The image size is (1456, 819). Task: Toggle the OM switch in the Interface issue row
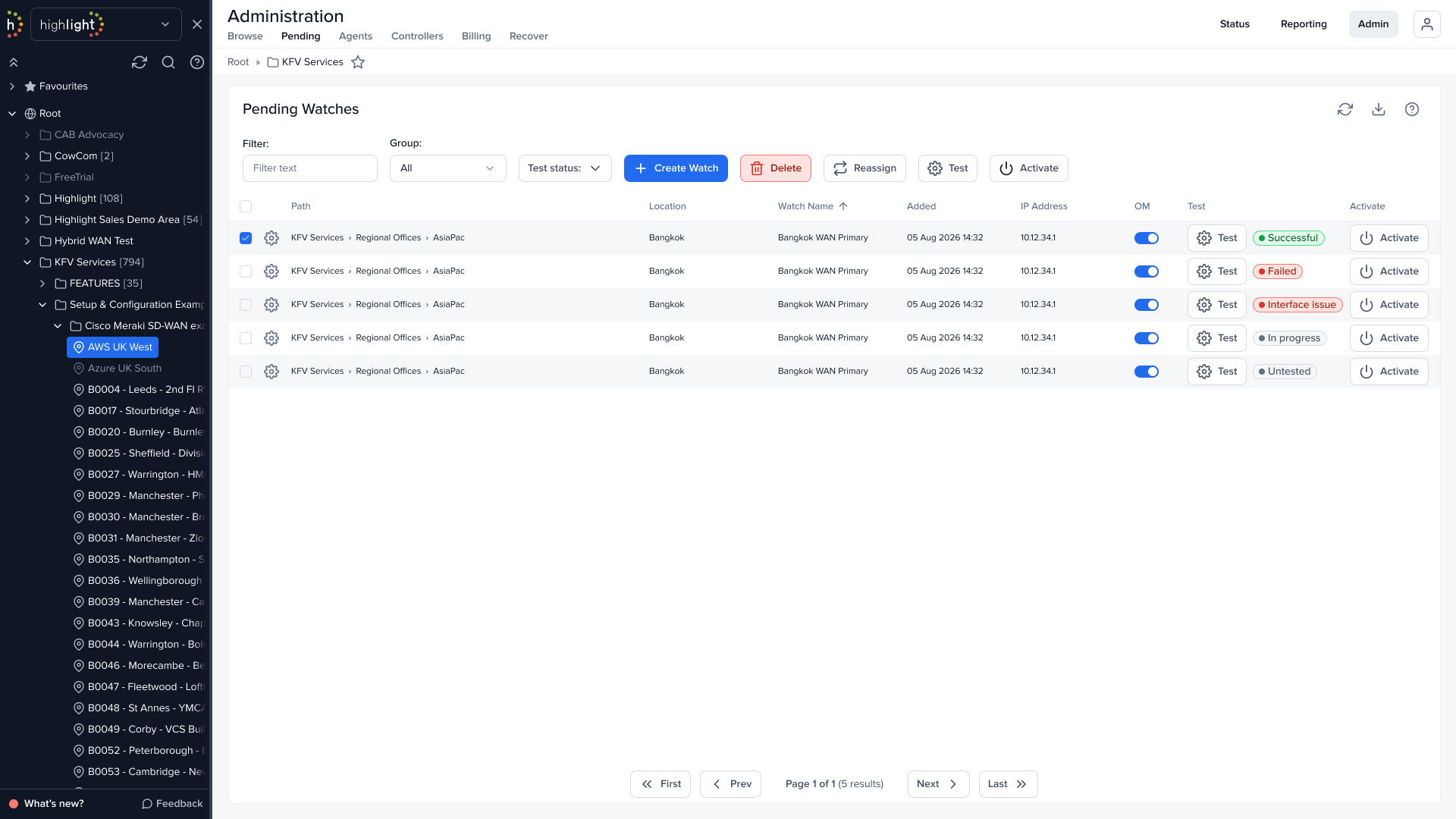[1147, 305]
